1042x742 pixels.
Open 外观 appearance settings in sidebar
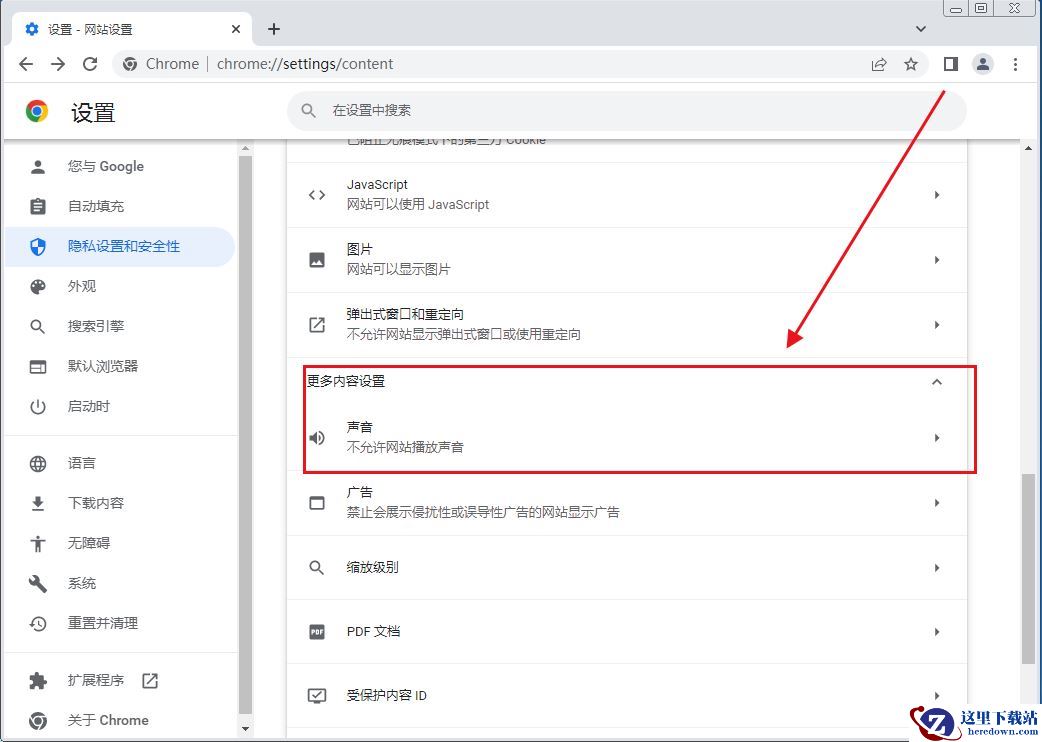click(82, 286)
